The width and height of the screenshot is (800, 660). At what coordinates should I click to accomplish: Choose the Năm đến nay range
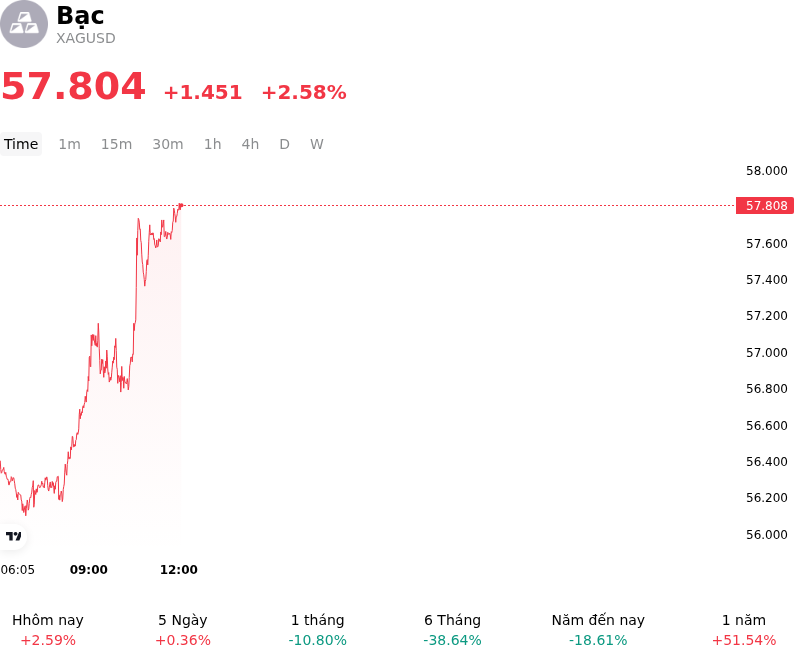(x=598, y=630)
